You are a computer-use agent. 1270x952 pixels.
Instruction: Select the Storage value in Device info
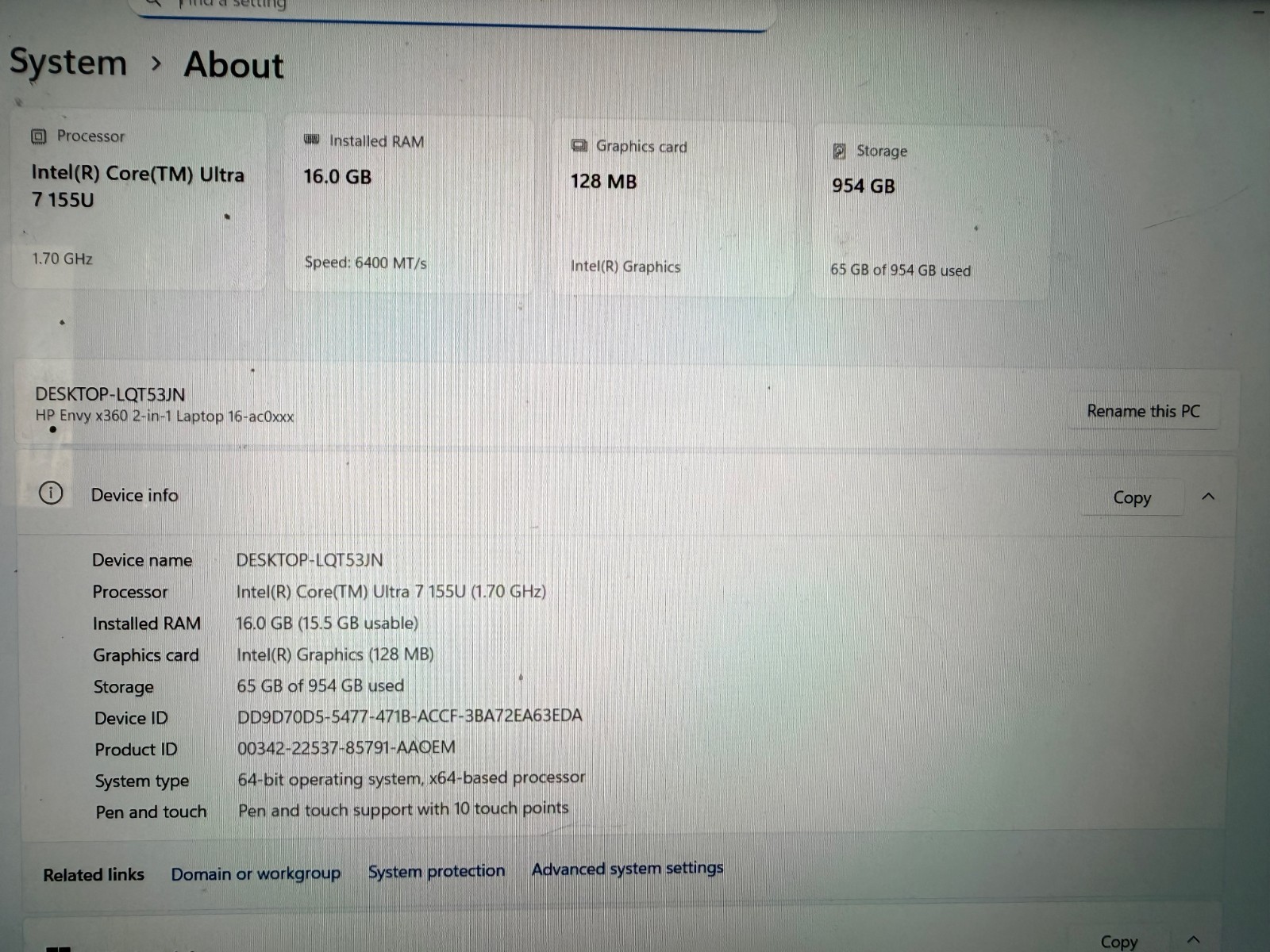pos(321,685)
